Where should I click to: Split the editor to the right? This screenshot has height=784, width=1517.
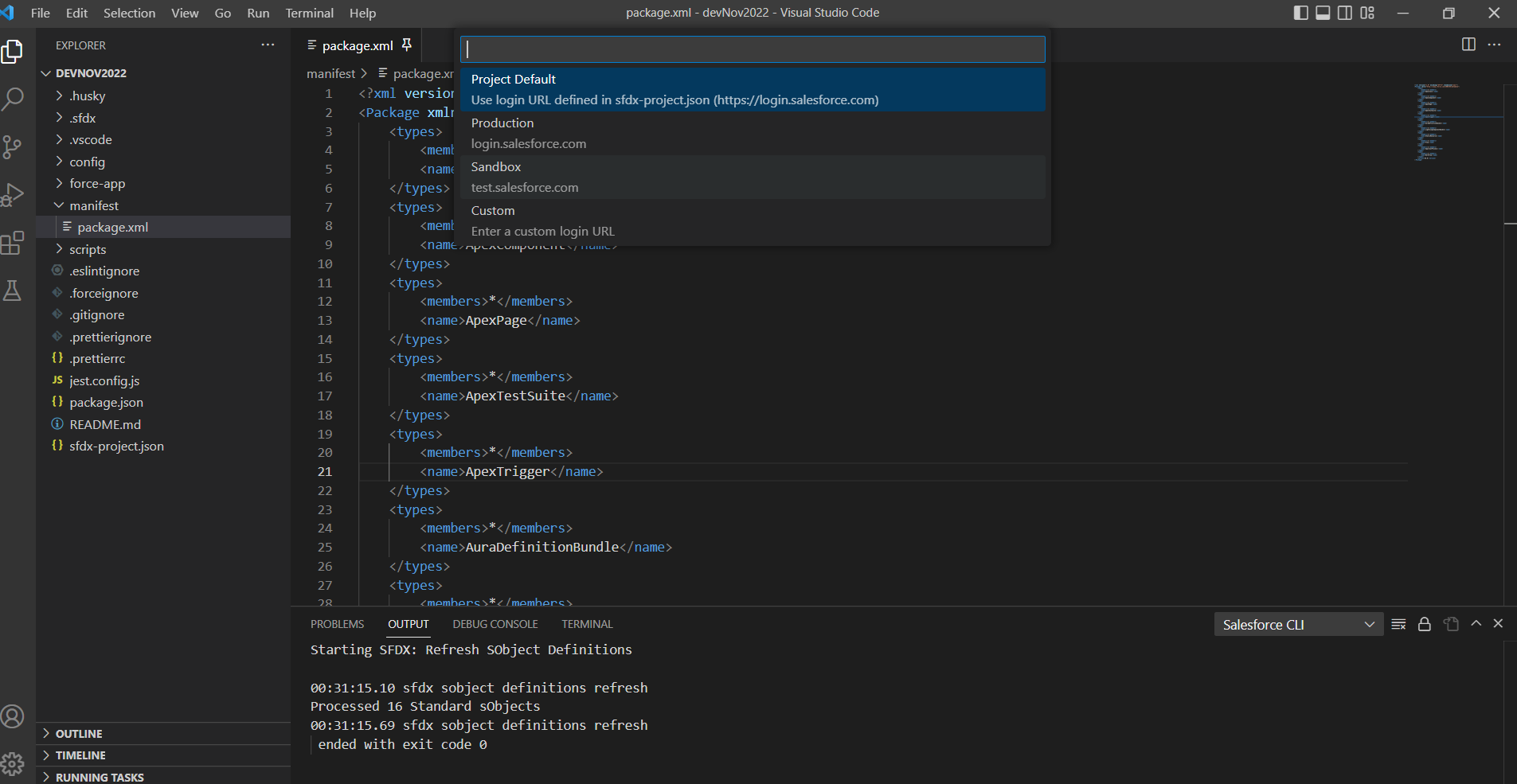[x=1468, y=45]
